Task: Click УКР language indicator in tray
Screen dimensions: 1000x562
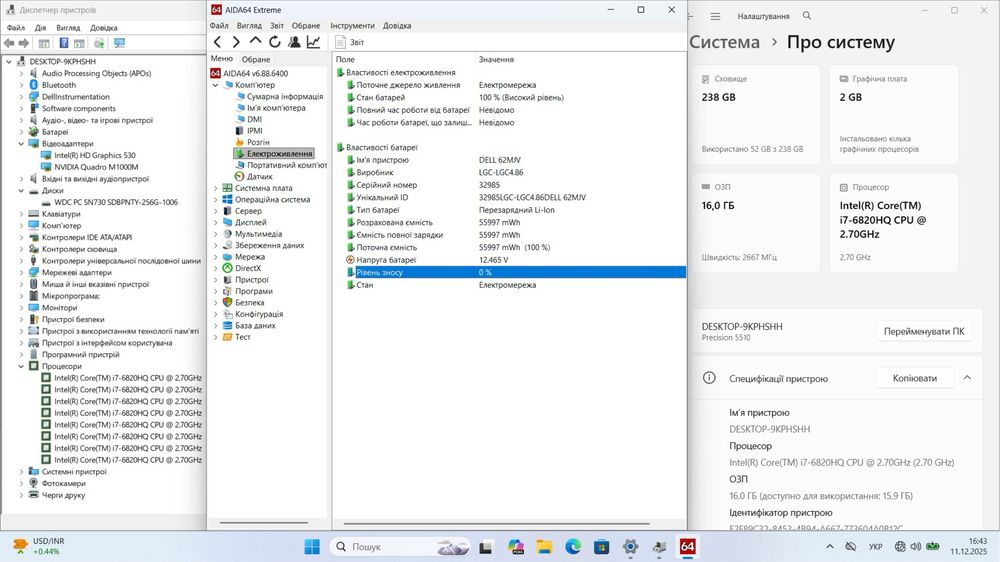Action: click(x=876, y=547)
